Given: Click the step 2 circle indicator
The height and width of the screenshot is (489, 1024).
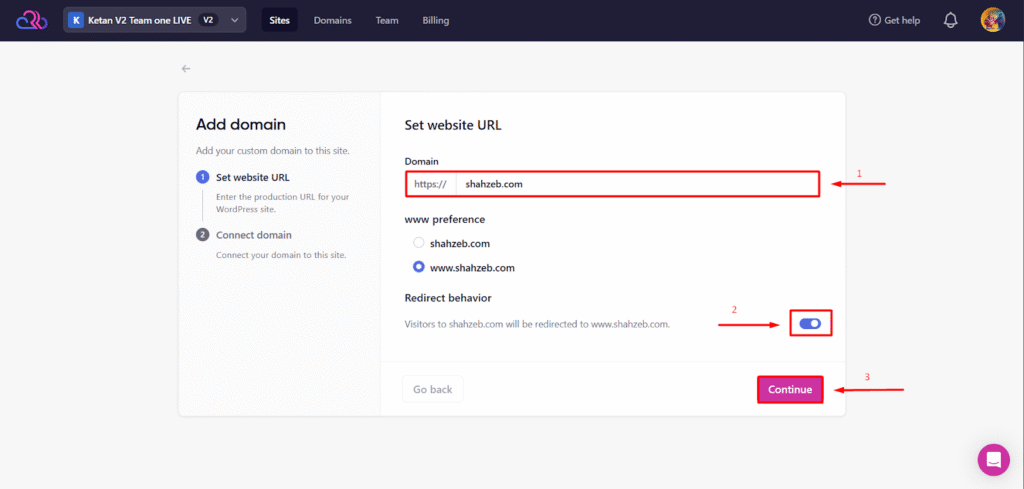Looking at the screenshot, I should point(202,235).
